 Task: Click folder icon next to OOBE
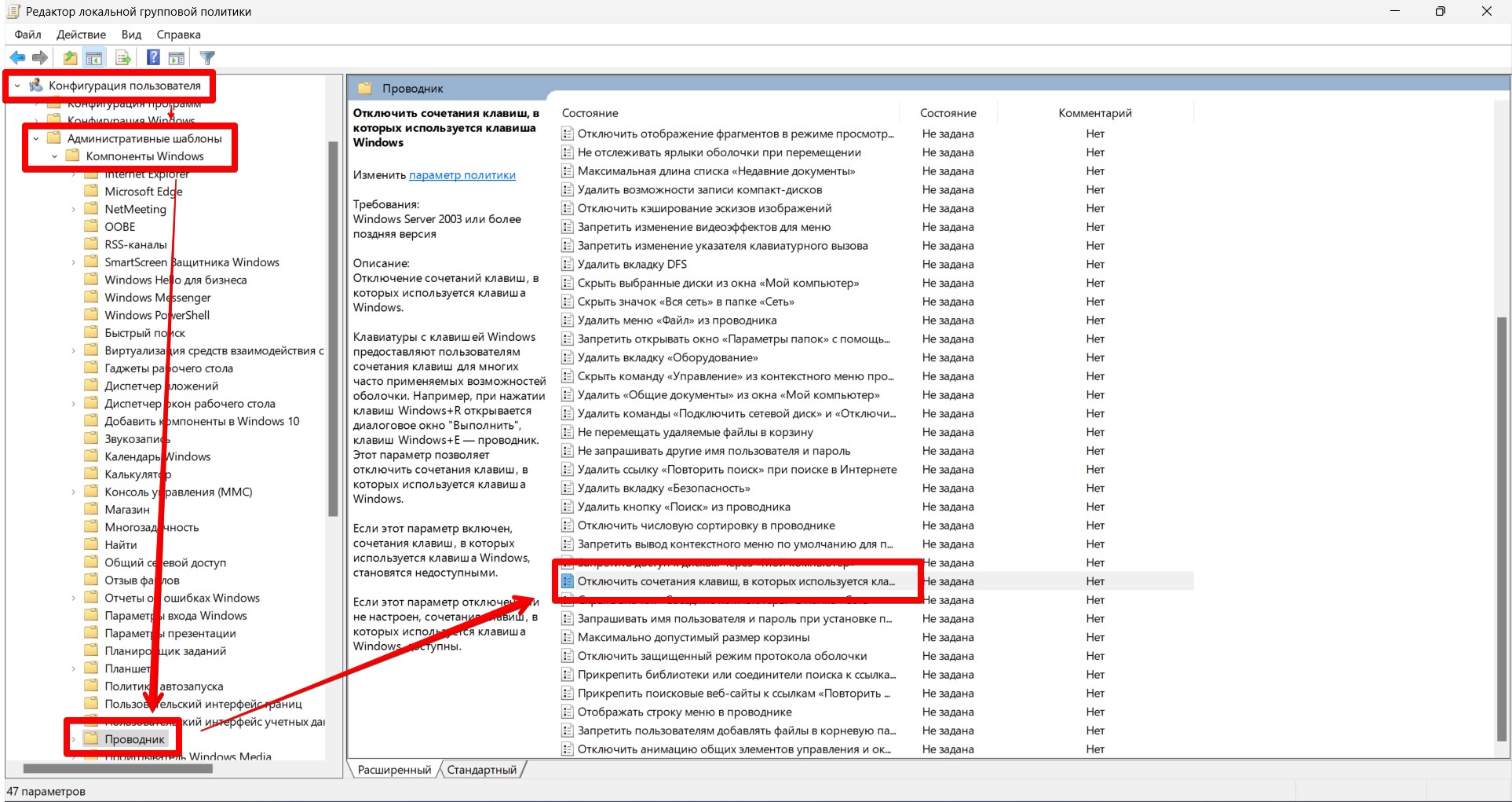coord(92,226)
